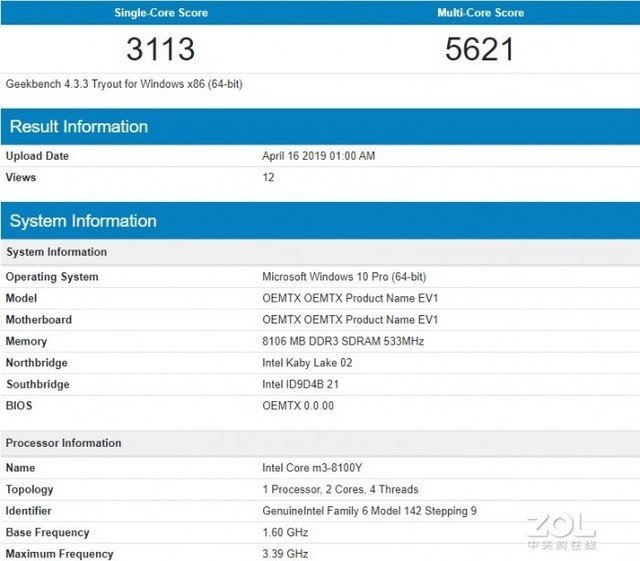Screen dimensions: 640x561
Task: Click the Views label
Action: click(21, 178)
